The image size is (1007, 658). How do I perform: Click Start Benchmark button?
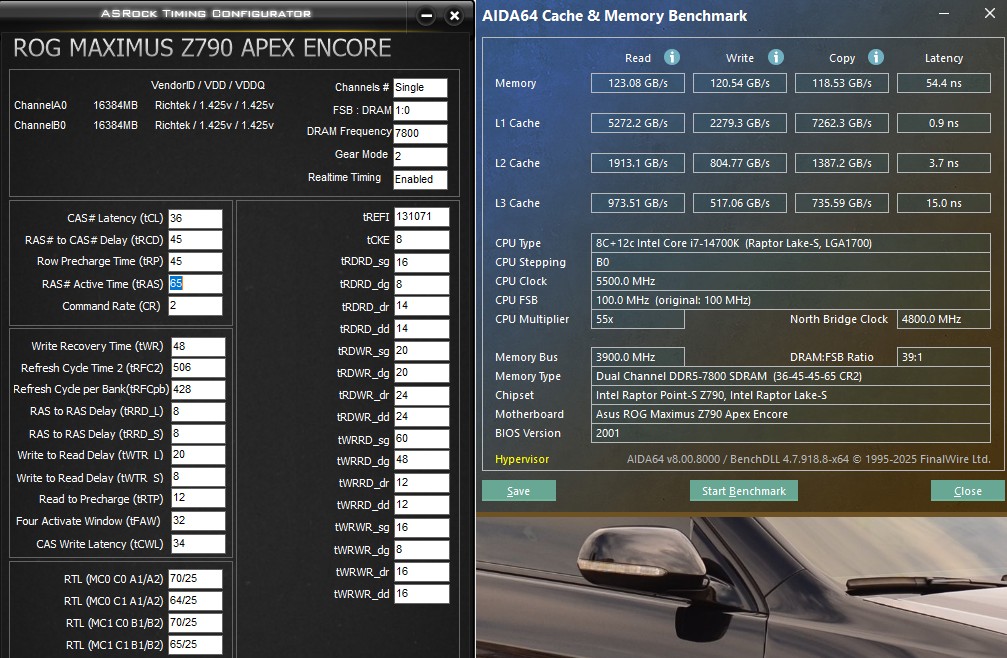point(744,490)
